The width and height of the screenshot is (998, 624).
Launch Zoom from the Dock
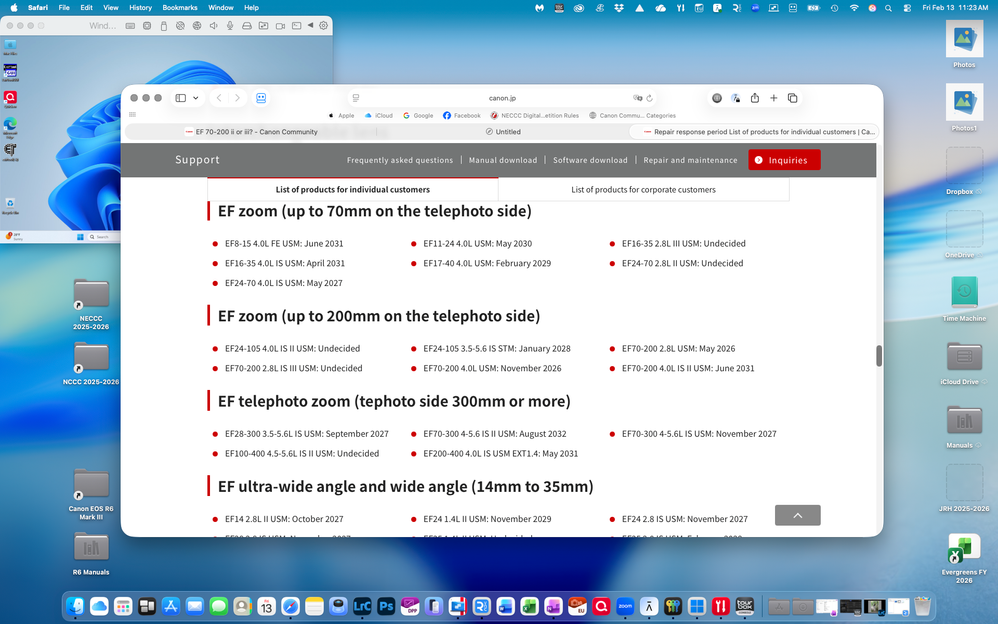pyautogui.click(x=625, y=606)
